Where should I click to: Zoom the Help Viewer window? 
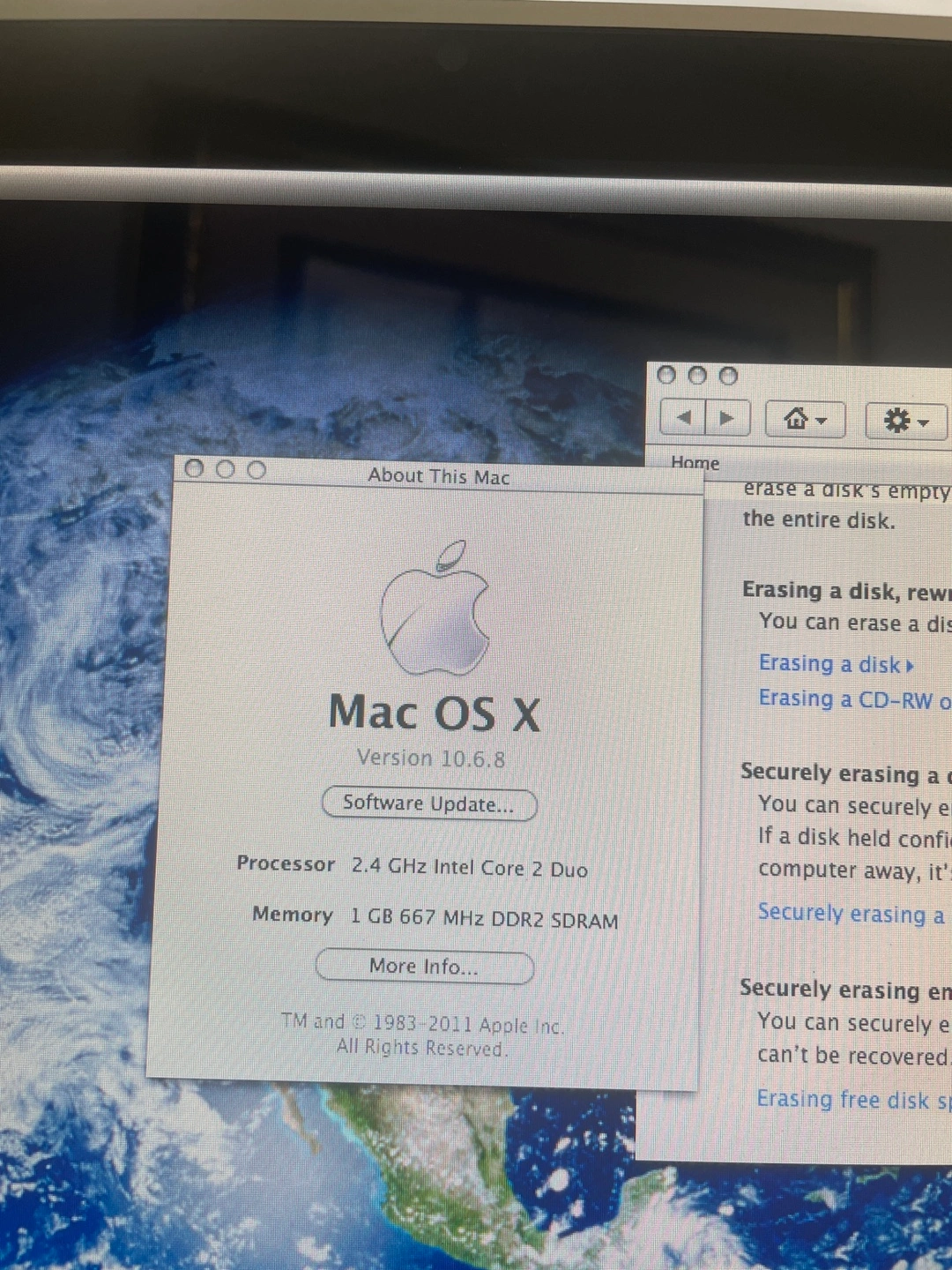tap(728, 377)
